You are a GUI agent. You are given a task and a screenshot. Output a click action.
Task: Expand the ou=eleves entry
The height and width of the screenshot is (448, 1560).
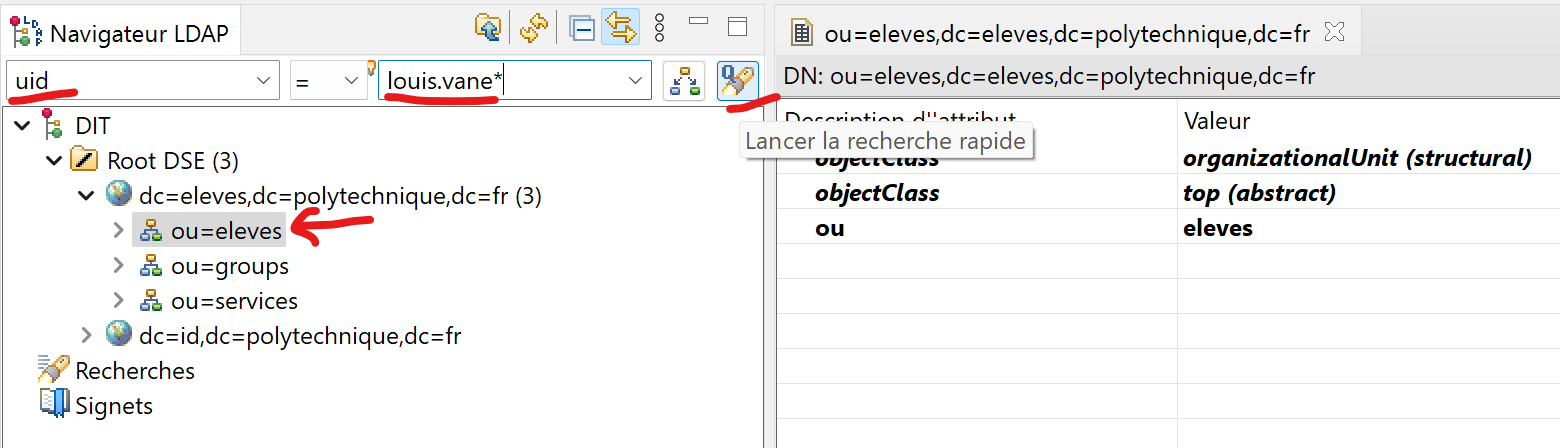click(x=119, y=231)
